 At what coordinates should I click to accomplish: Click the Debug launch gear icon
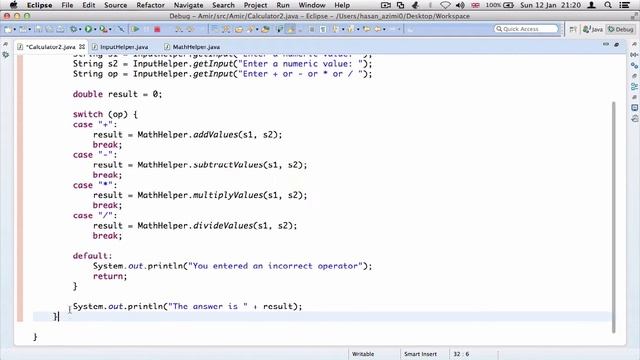73,29
